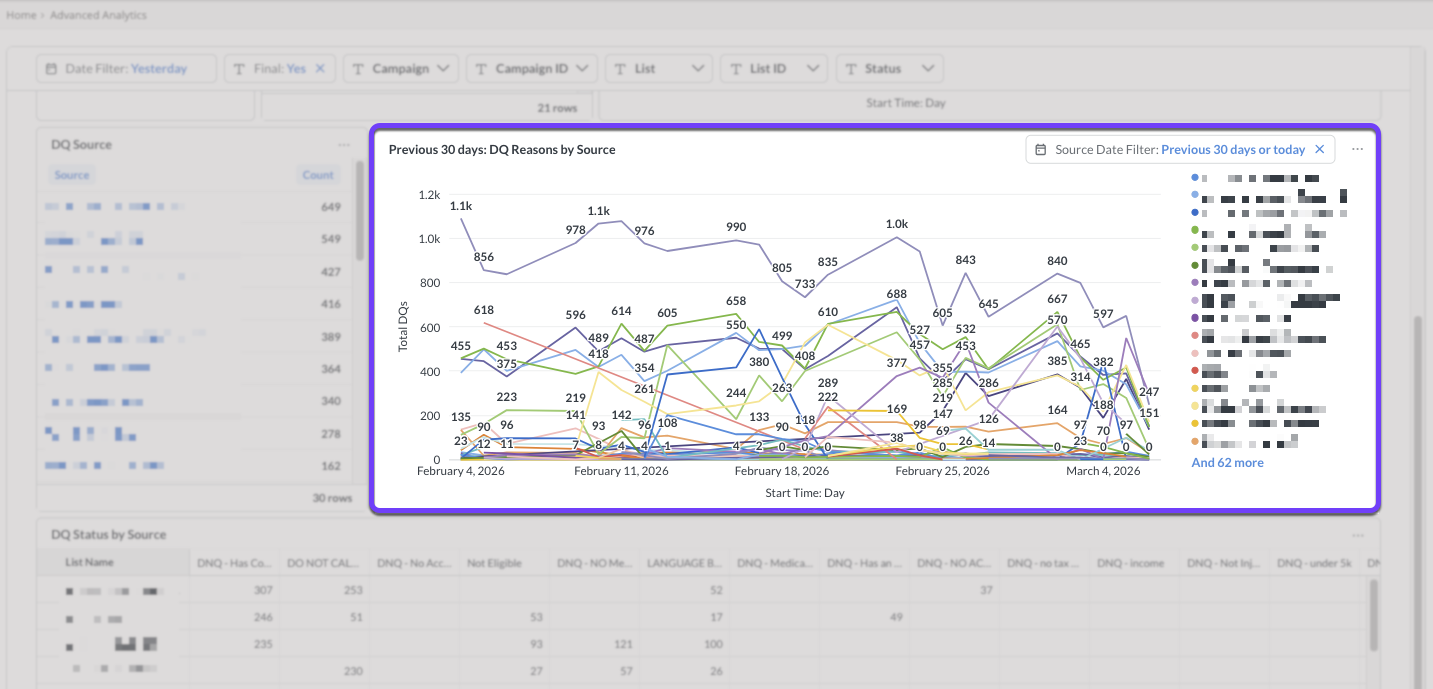Change the Date Filter: Yesterday value
Image resolution: width=1433 pixels, height=689 pixels.
point(159,69)
